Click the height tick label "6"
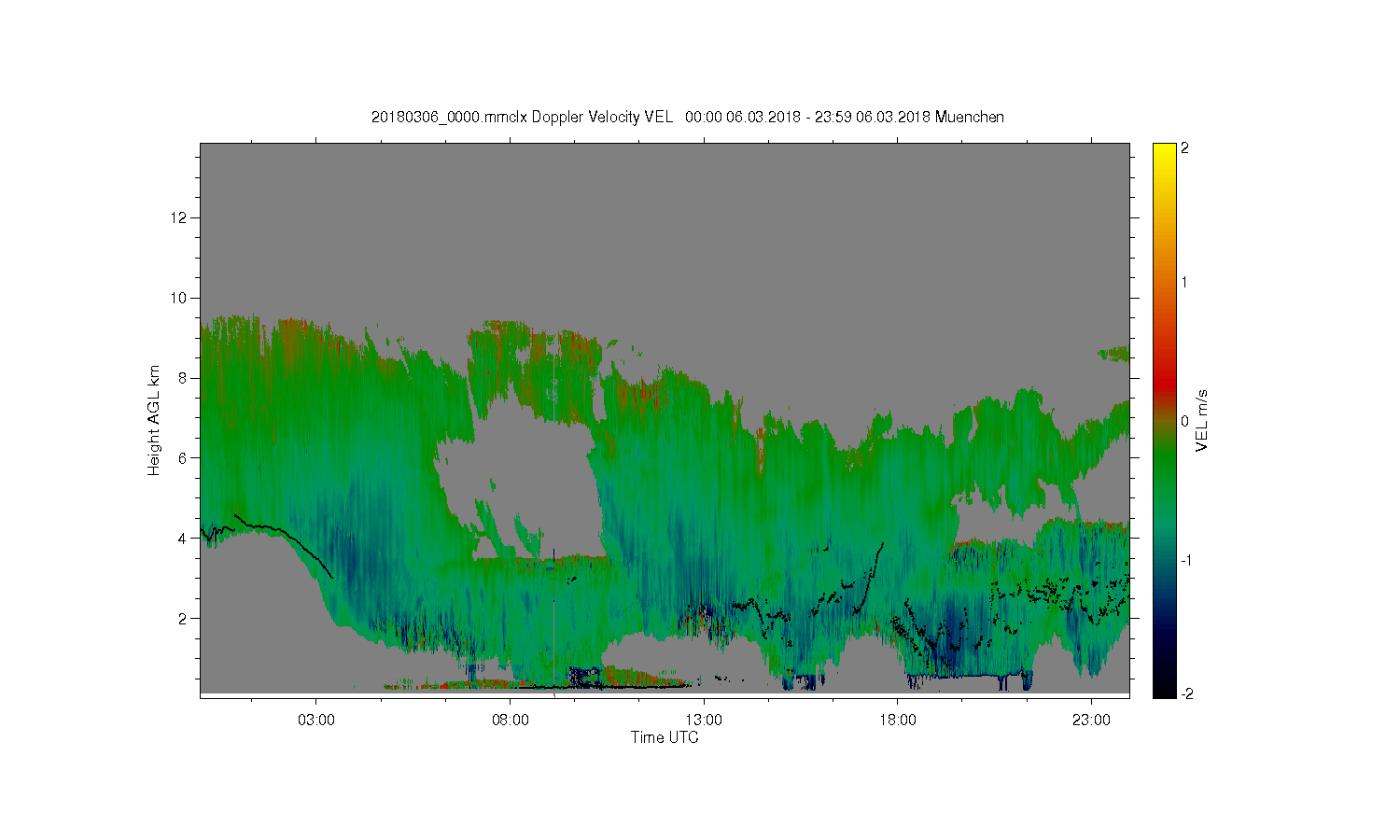The image size is (1400, 840). tap(183, 458)
